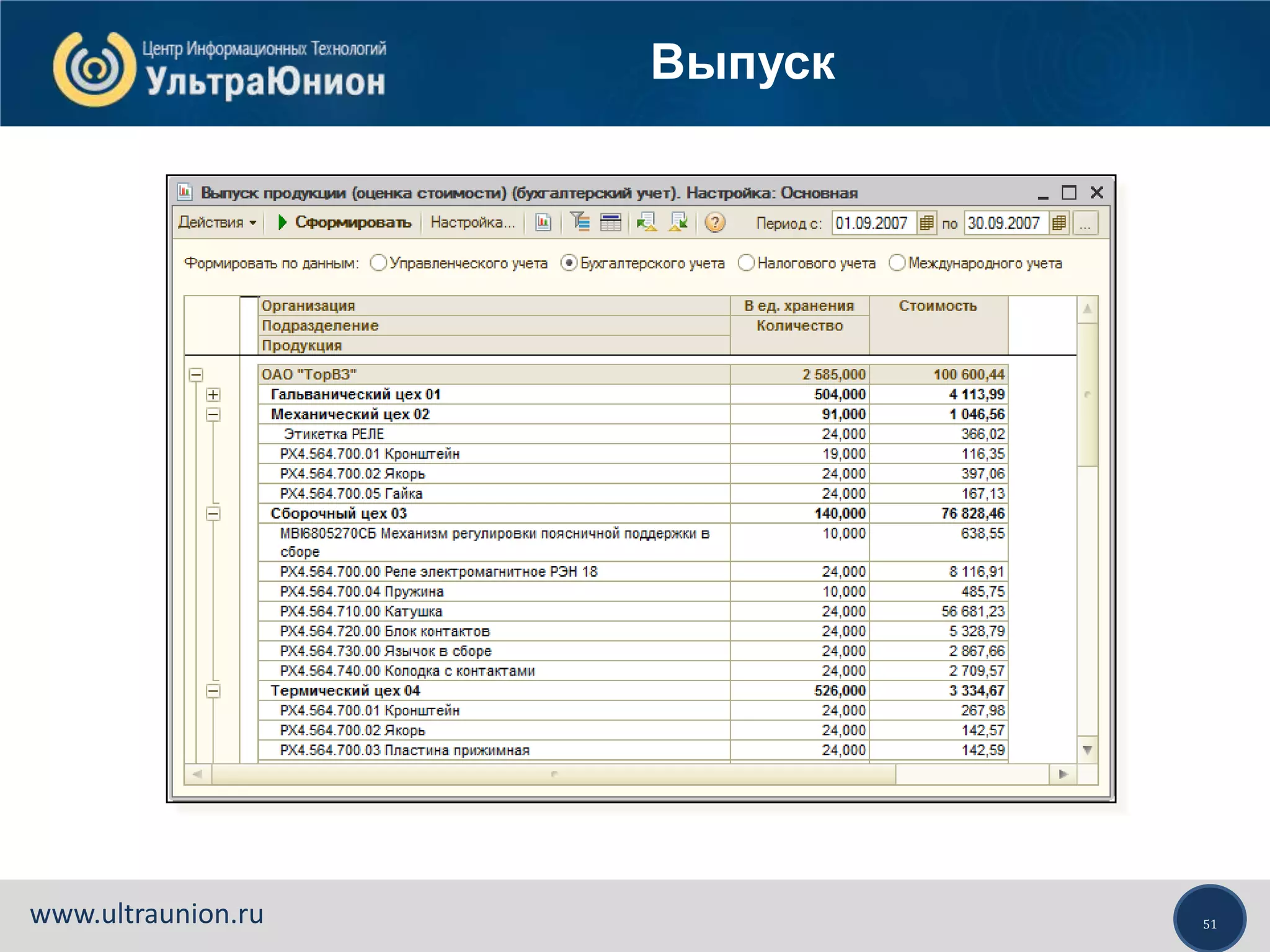Select the ОАО "ТорВЗ" row

coord(633,374)
